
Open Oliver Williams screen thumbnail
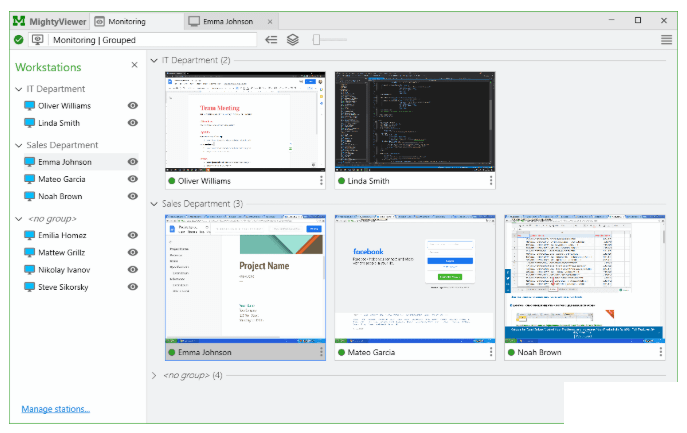(245, 122)
